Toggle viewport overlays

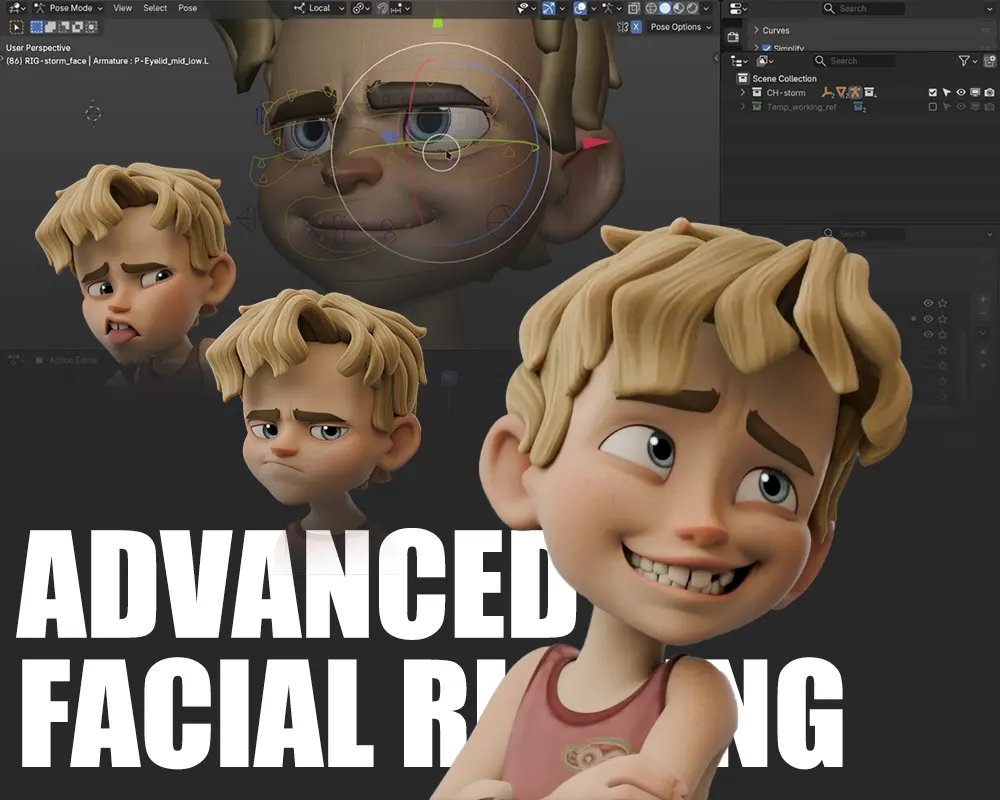pyautogui.click(x=580, y=8)
